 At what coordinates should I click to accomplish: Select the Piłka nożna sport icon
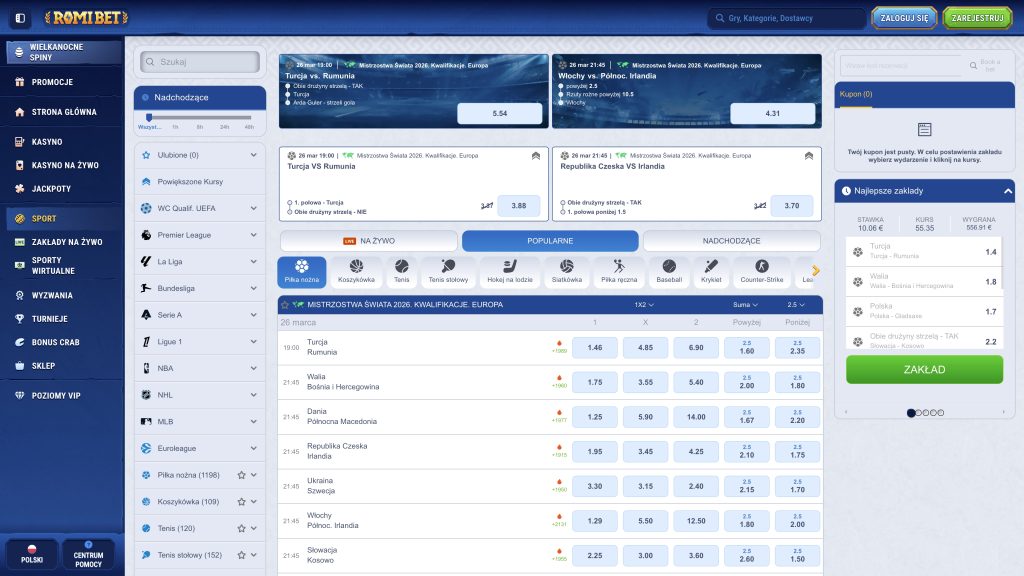click(x=302, y=272)
